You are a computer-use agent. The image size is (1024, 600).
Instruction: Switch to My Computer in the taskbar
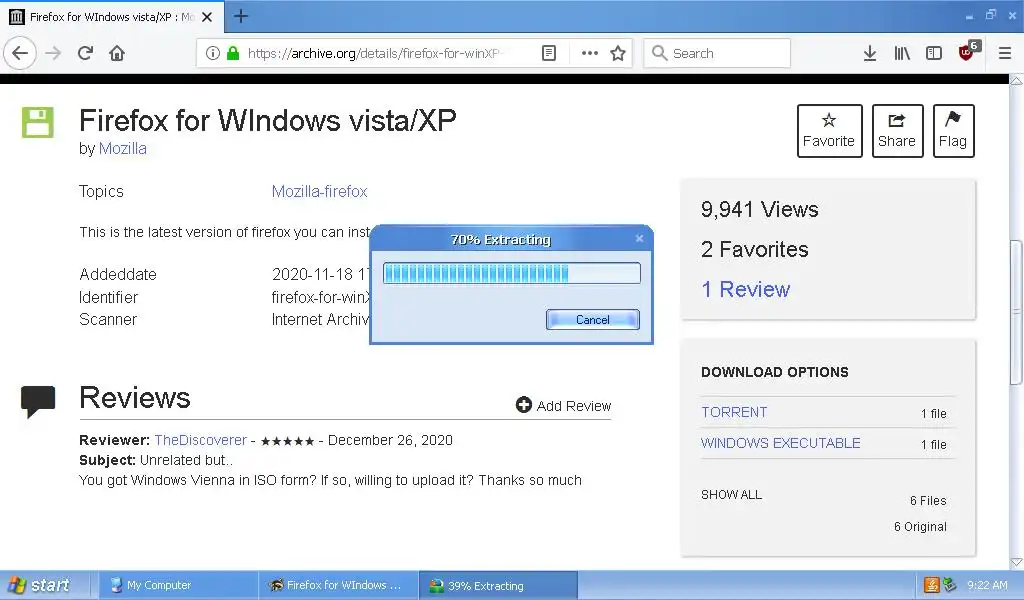click(177, 585)
